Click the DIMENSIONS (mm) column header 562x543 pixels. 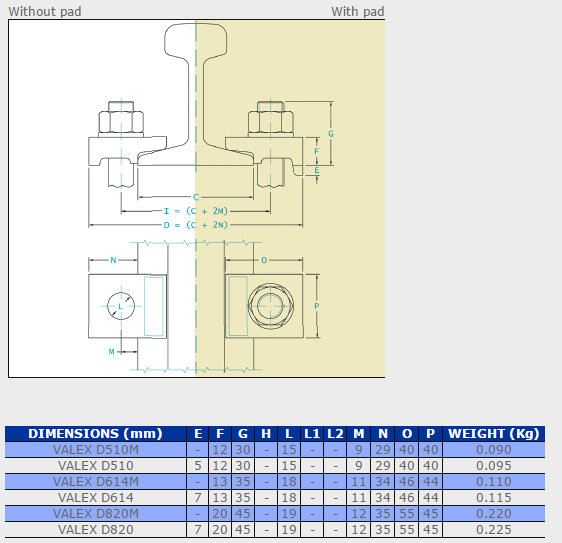point(95,434)
